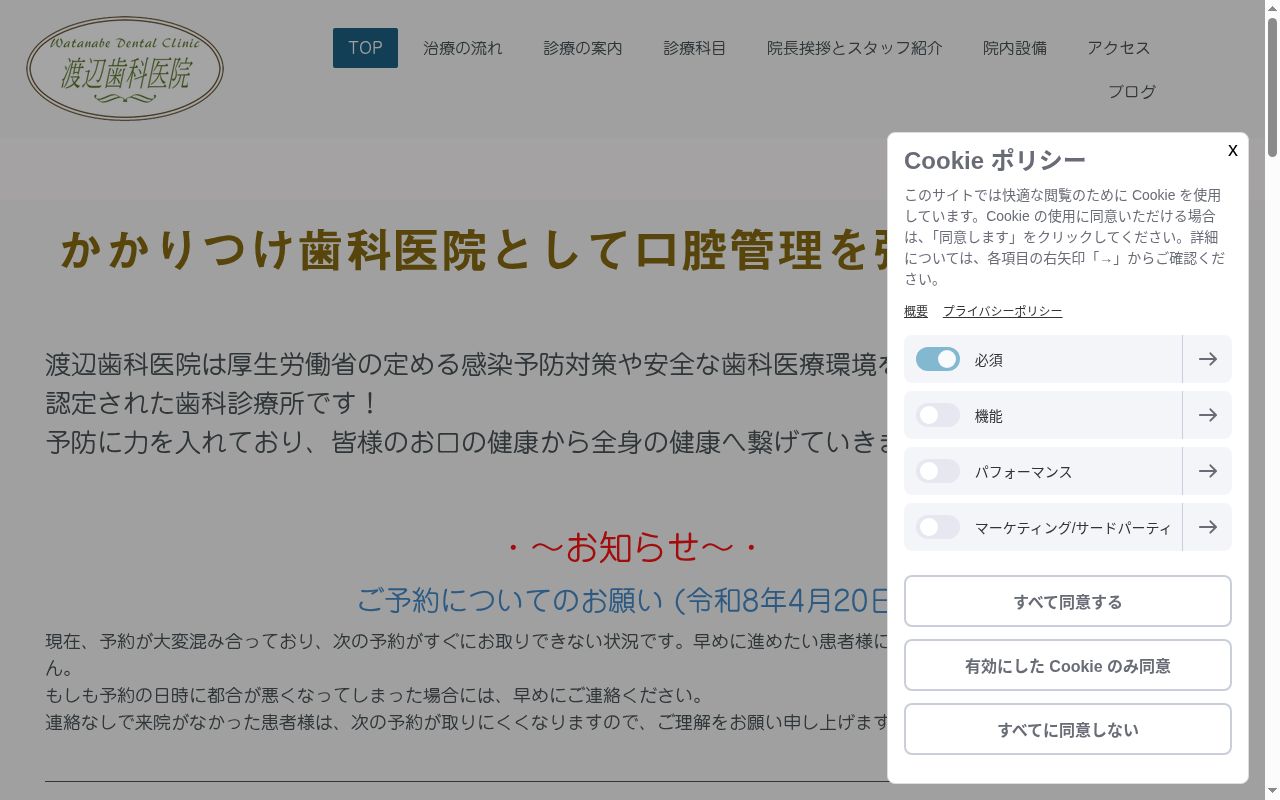Click the page's vertical scrollbar thumb
This screenshot has width=1280, height=800.
[1272, 86]
